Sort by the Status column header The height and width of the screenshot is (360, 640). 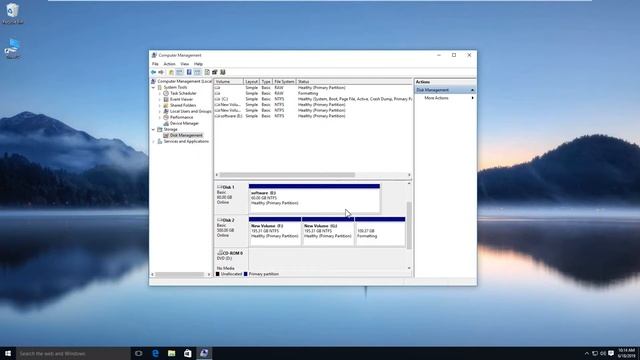[354, 82]
